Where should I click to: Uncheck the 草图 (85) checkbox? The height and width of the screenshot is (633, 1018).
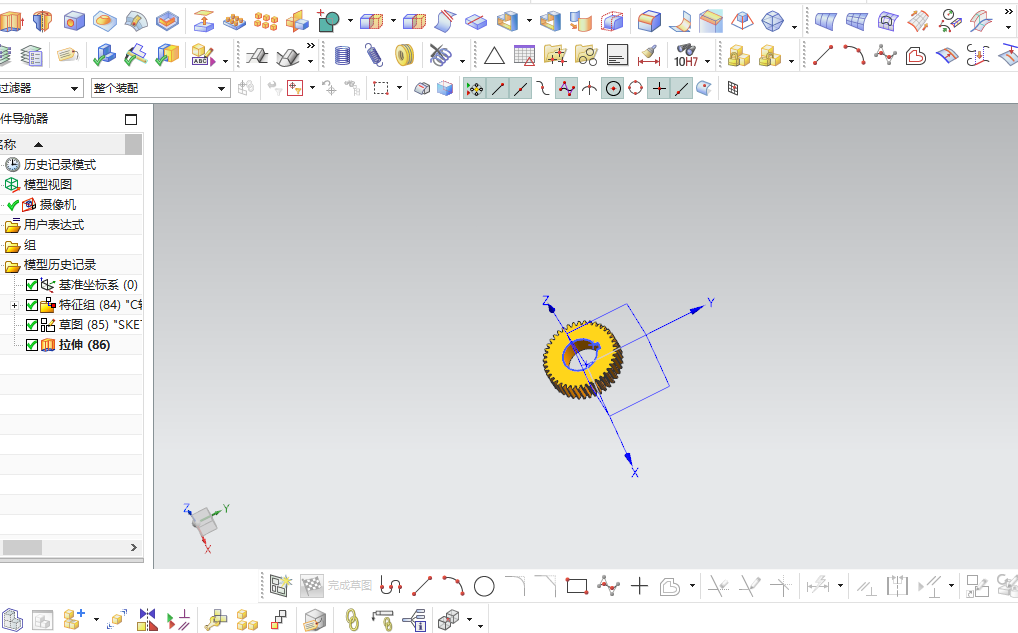tap(32, 325)
